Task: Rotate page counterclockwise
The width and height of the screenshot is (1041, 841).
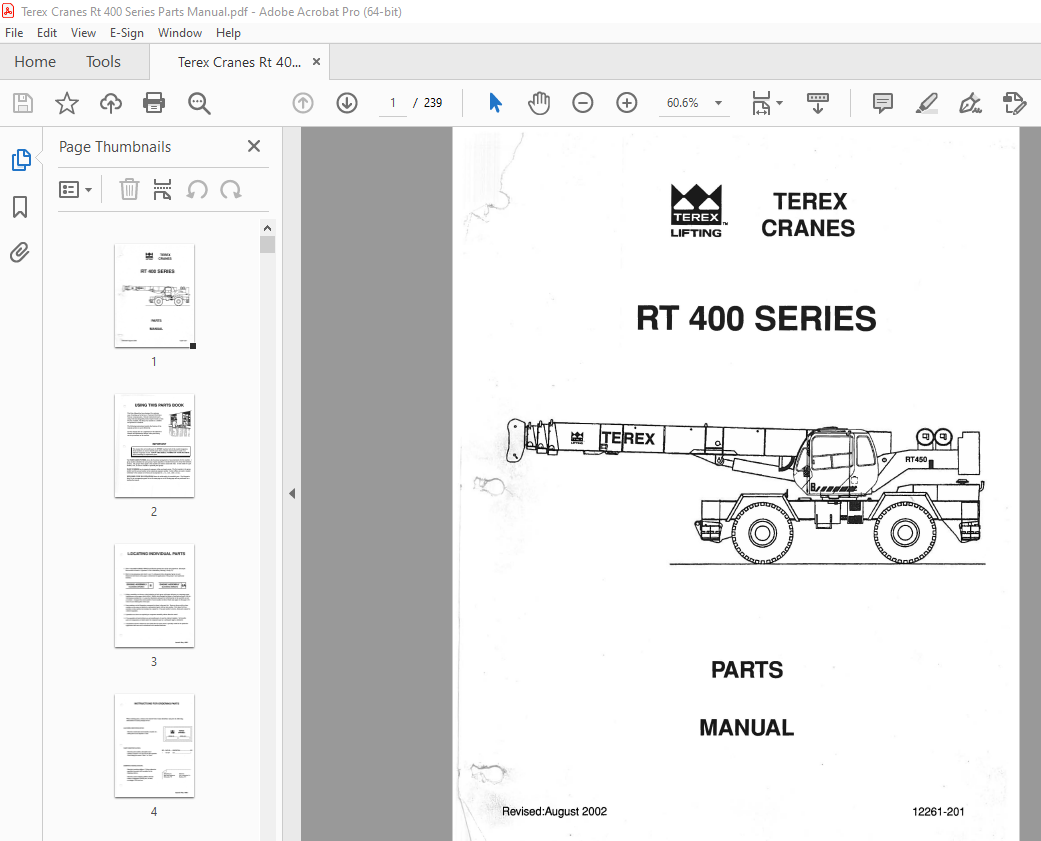Action: coord(197,190)
